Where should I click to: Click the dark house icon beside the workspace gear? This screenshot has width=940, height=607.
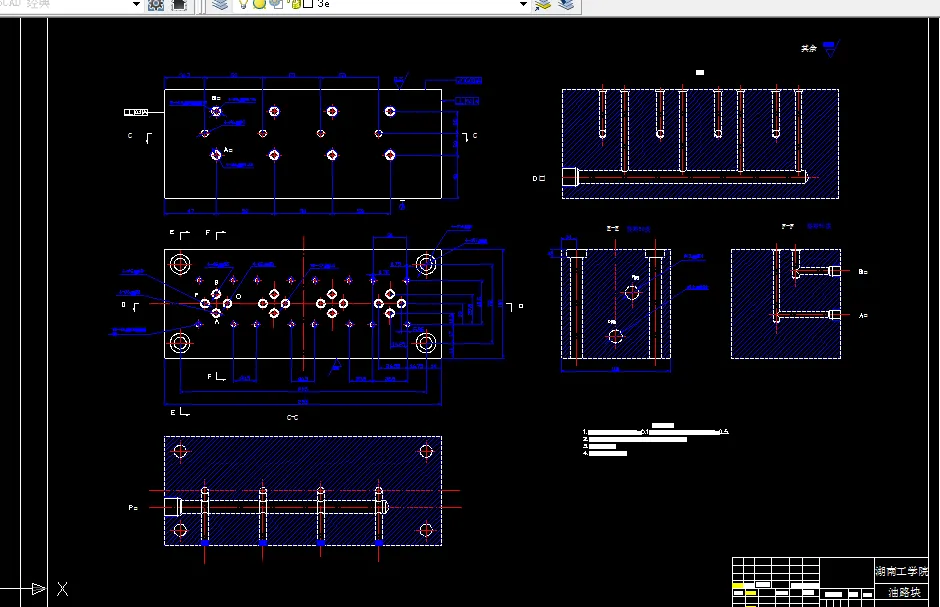(179, 5)
